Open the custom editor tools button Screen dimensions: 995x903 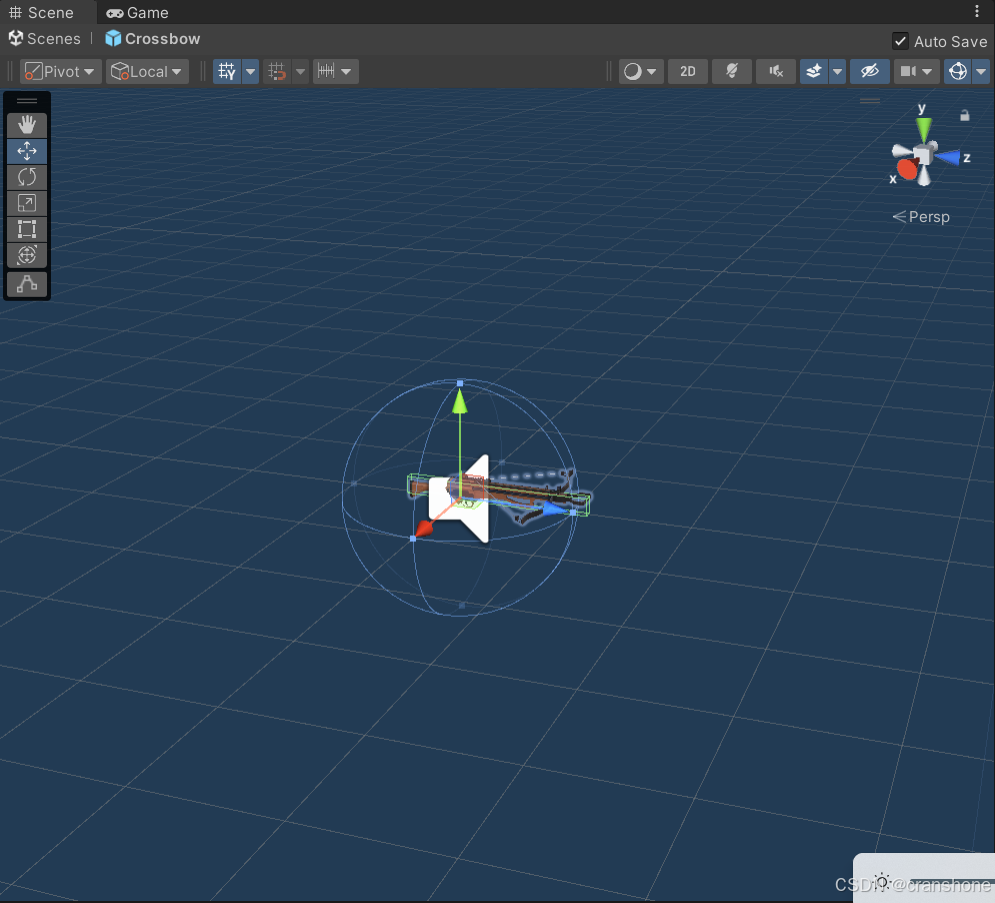27,284
